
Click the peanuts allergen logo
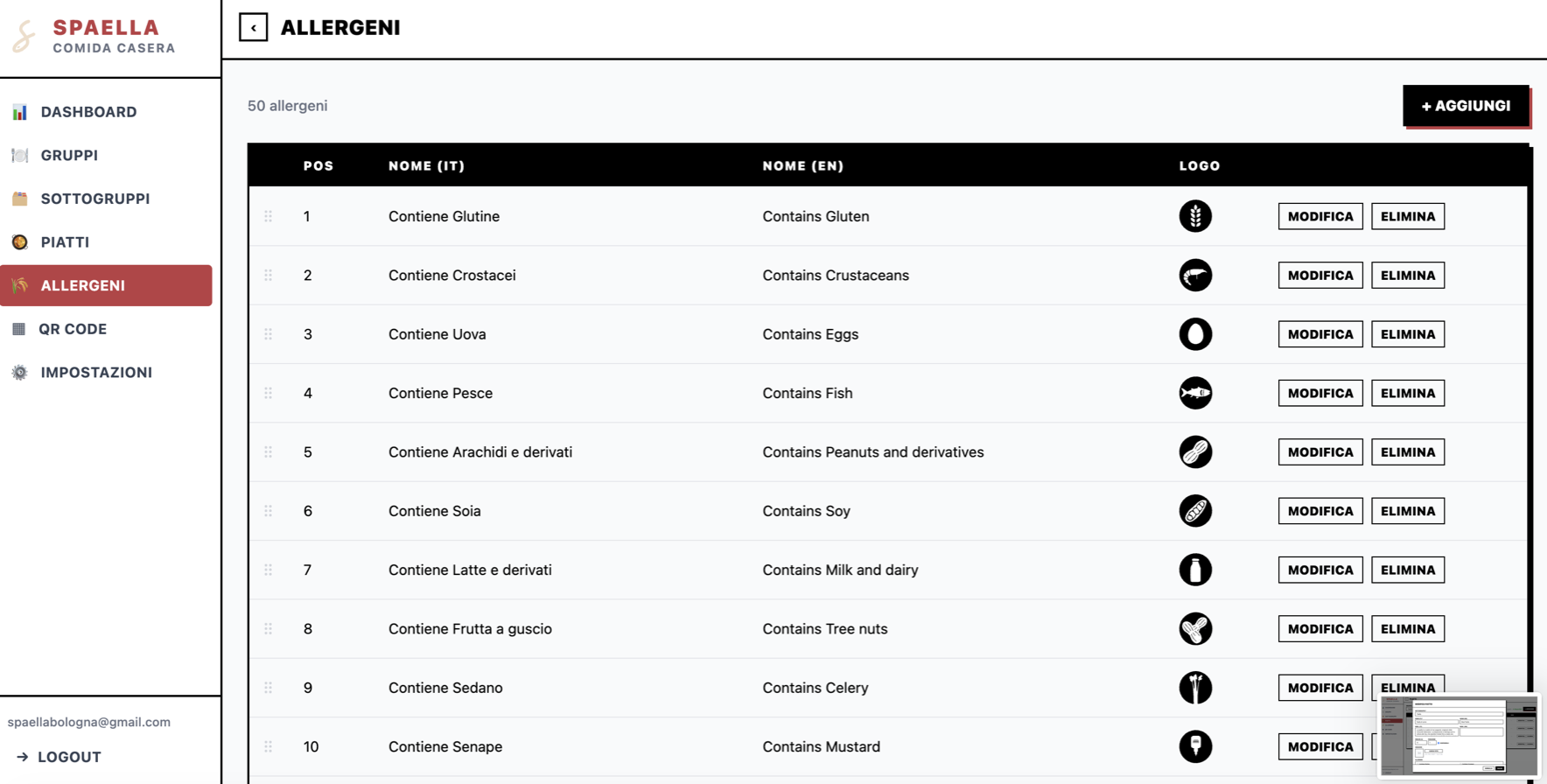click(x=1195, y=452)
